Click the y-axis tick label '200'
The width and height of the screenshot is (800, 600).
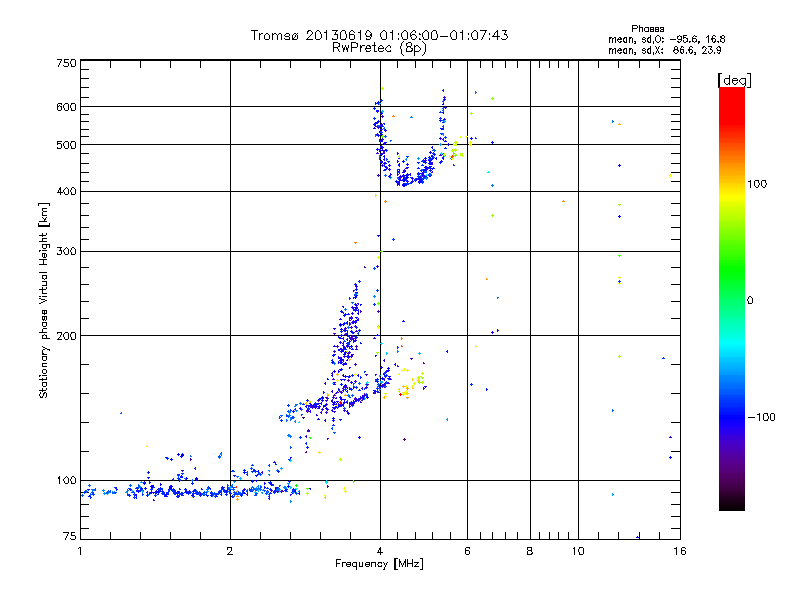pos(66,336)
